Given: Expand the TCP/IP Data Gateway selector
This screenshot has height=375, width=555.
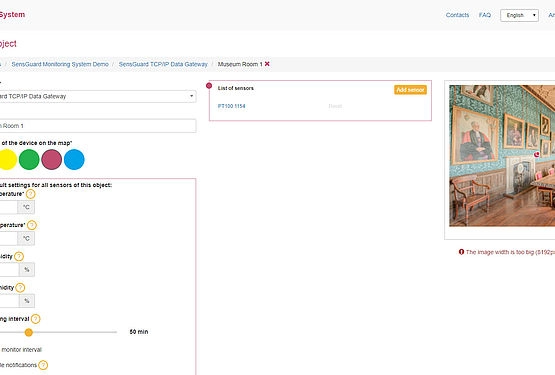Looking at the screenshot, I should coord(96,96).
